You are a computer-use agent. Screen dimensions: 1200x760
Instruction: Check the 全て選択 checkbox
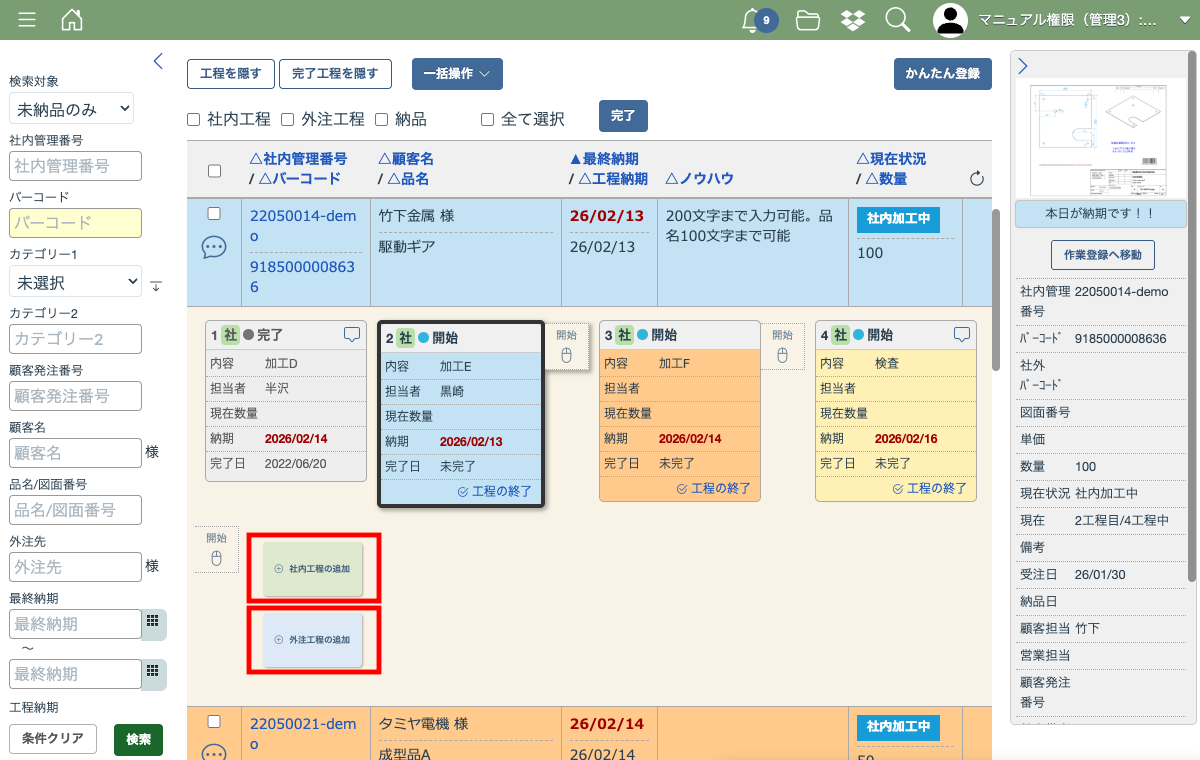tap(488, 120)
